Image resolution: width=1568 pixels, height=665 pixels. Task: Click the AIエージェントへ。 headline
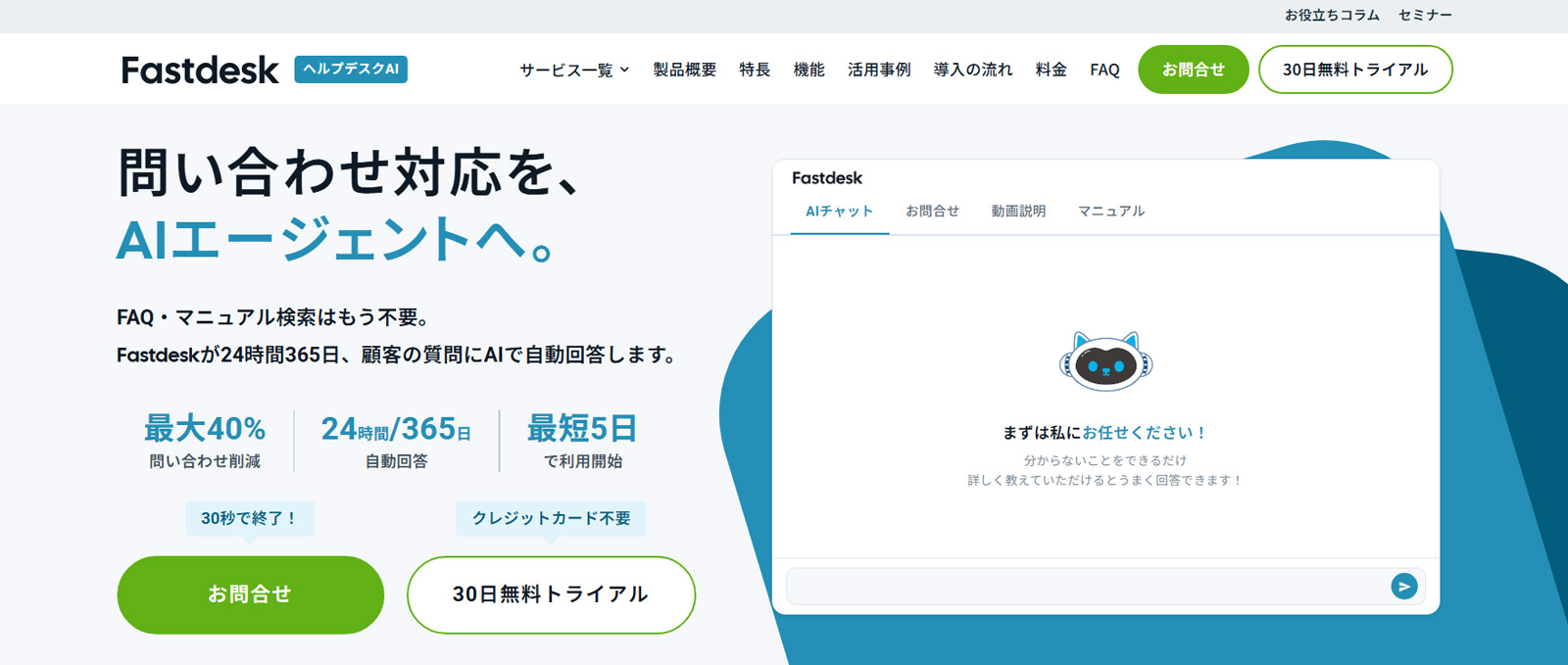tap(336, 240)
